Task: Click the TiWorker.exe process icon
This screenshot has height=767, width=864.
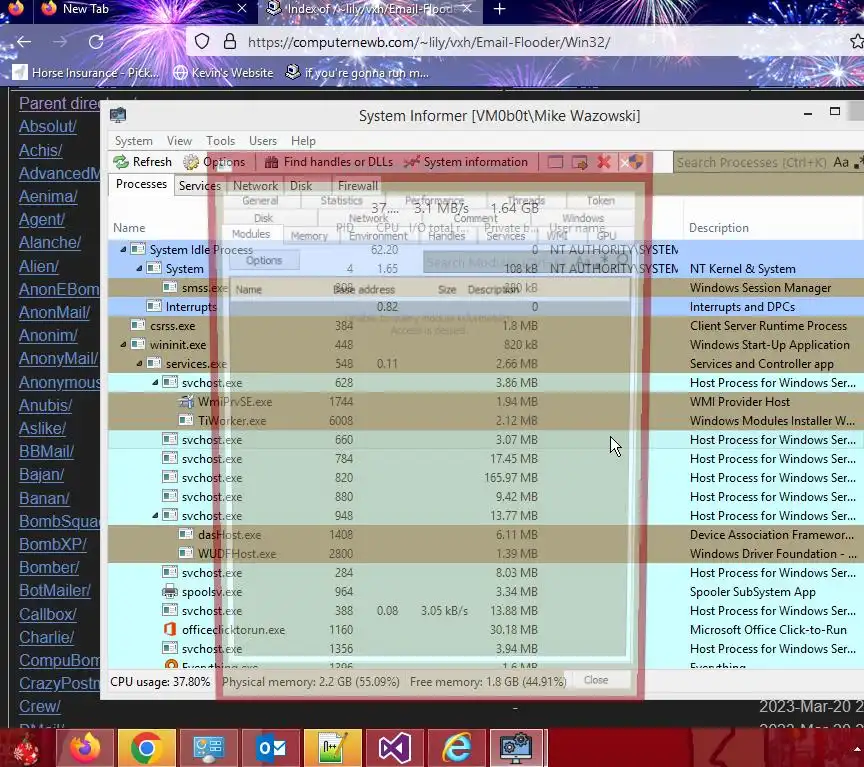Action: click(186, 420)
